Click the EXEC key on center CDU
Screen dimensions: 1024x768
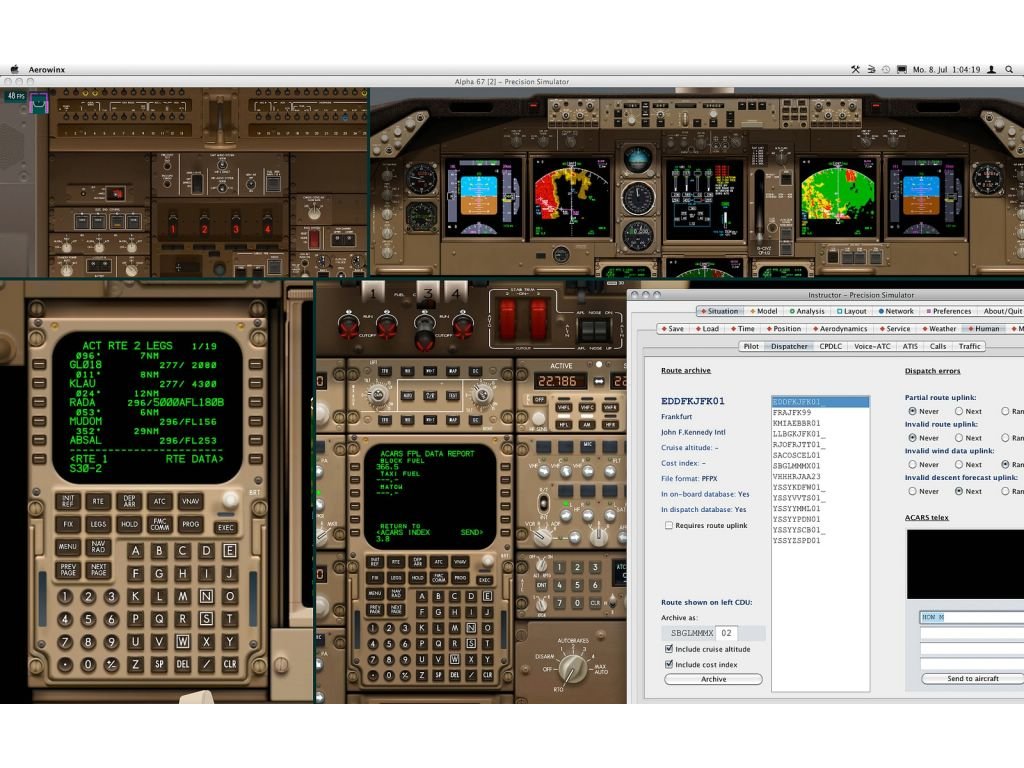point(485,580)
